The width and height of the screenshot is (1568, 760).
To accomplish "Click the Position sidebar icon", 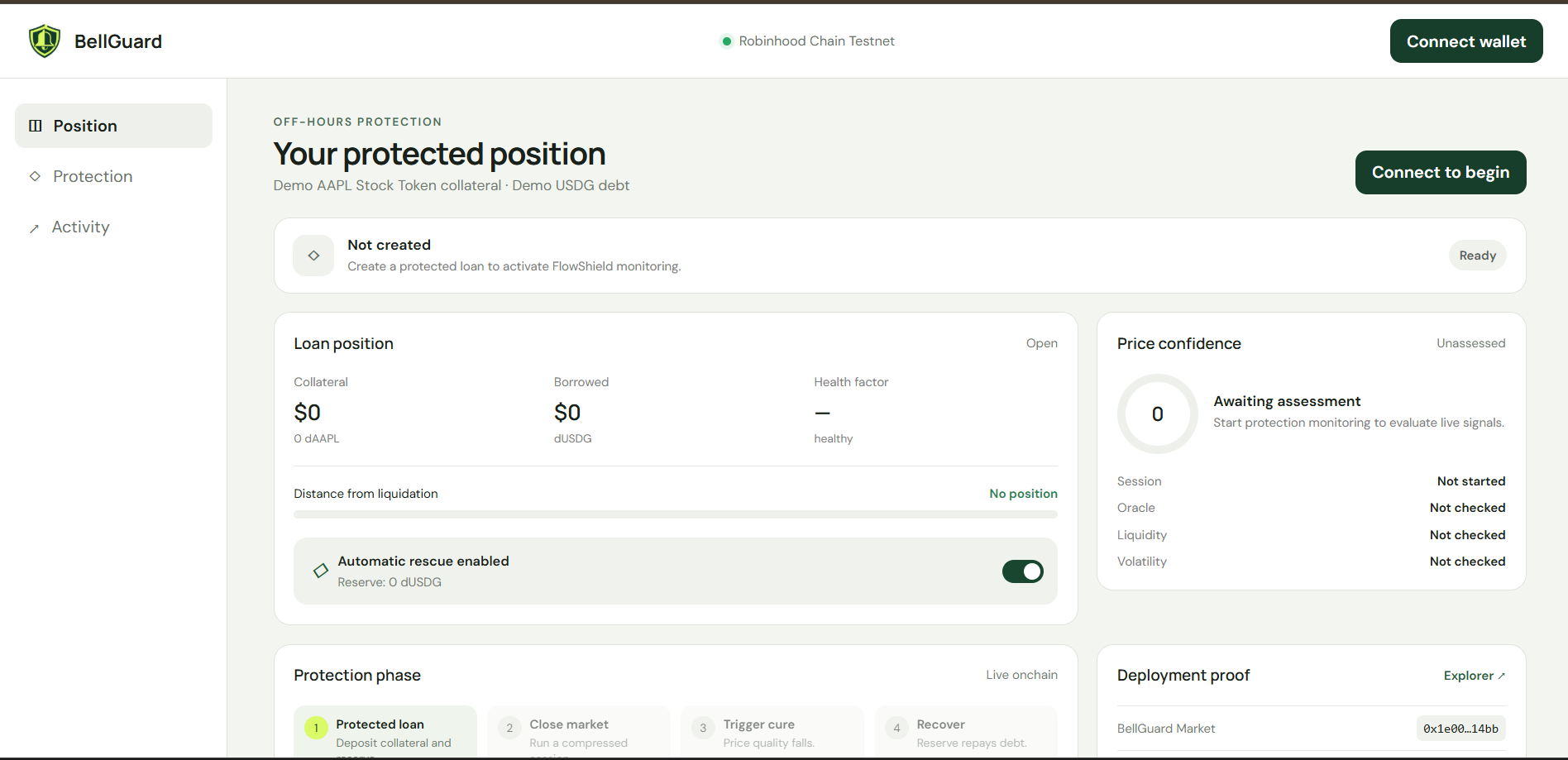I will tap(36, 126).
